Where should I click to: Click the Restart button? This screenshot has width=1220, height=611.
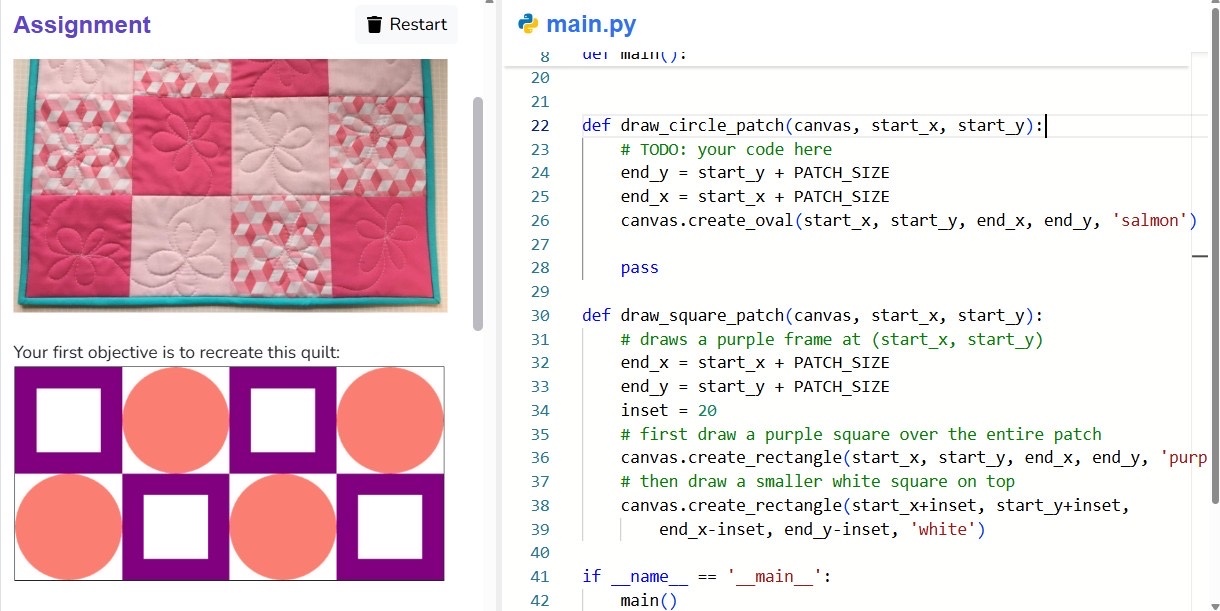point(406,25)
